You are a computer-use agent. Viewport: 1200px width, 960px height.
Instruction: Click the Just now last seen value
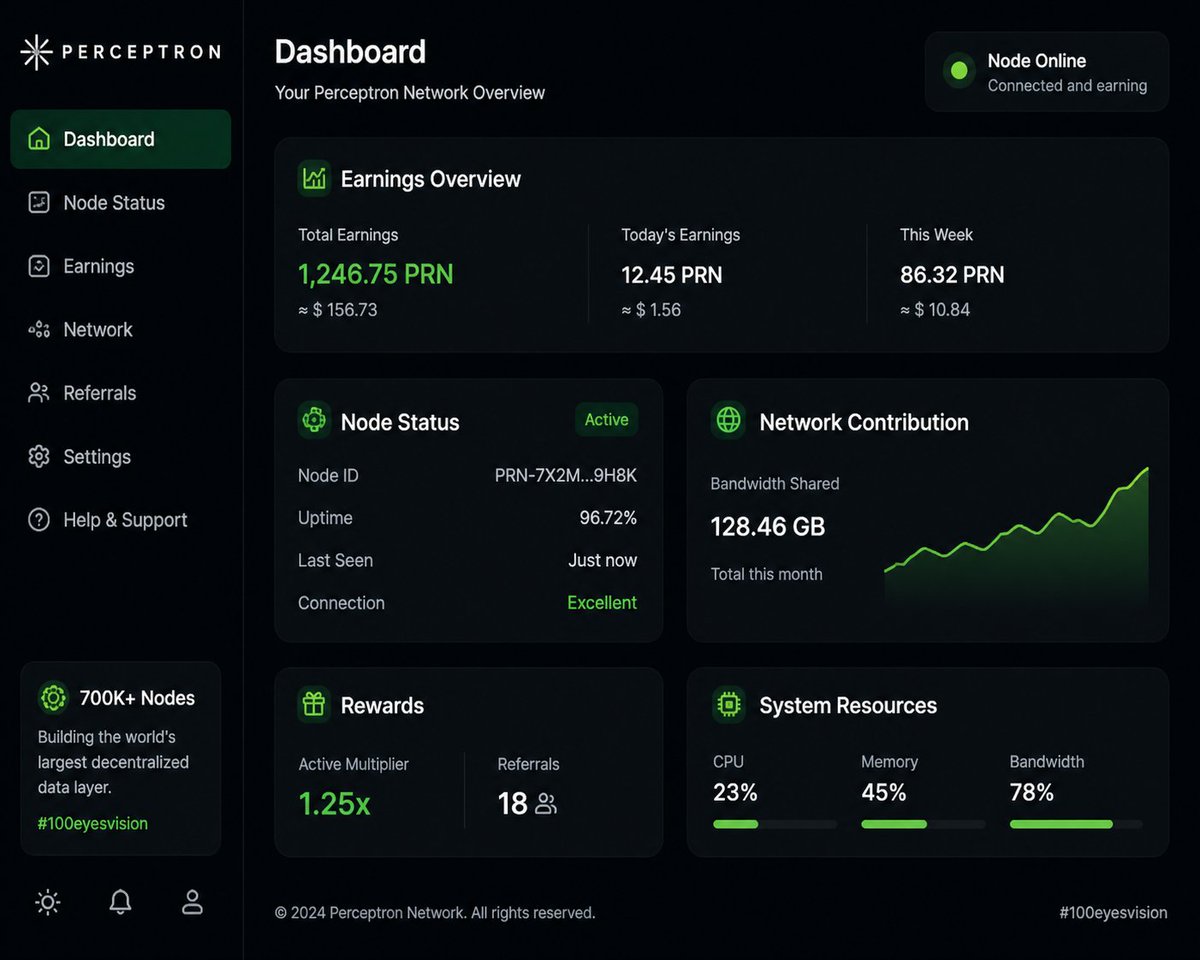tap(603, 561)
